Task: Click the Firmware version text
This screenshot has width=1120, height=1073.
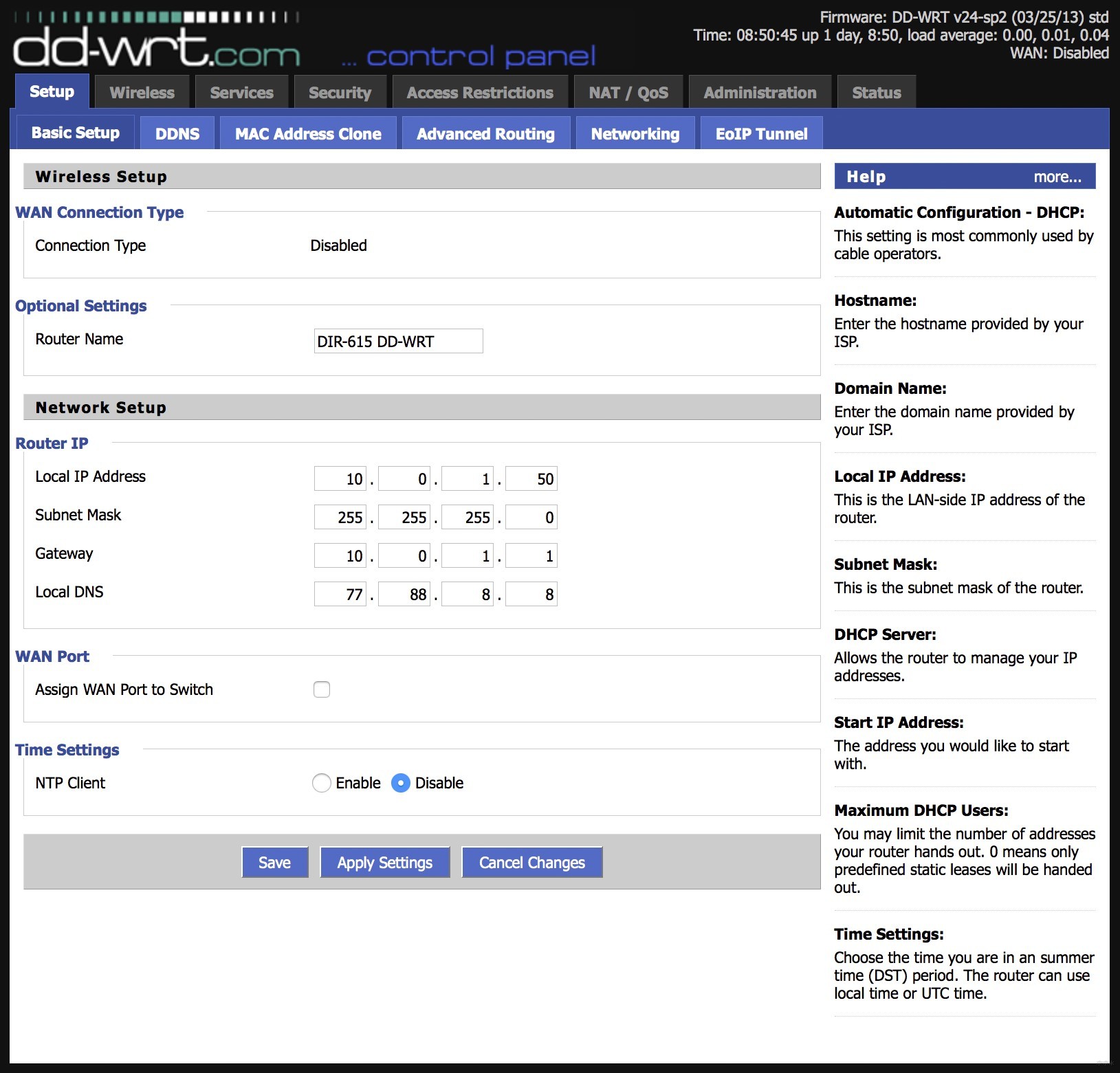Action: click(964, 17)
